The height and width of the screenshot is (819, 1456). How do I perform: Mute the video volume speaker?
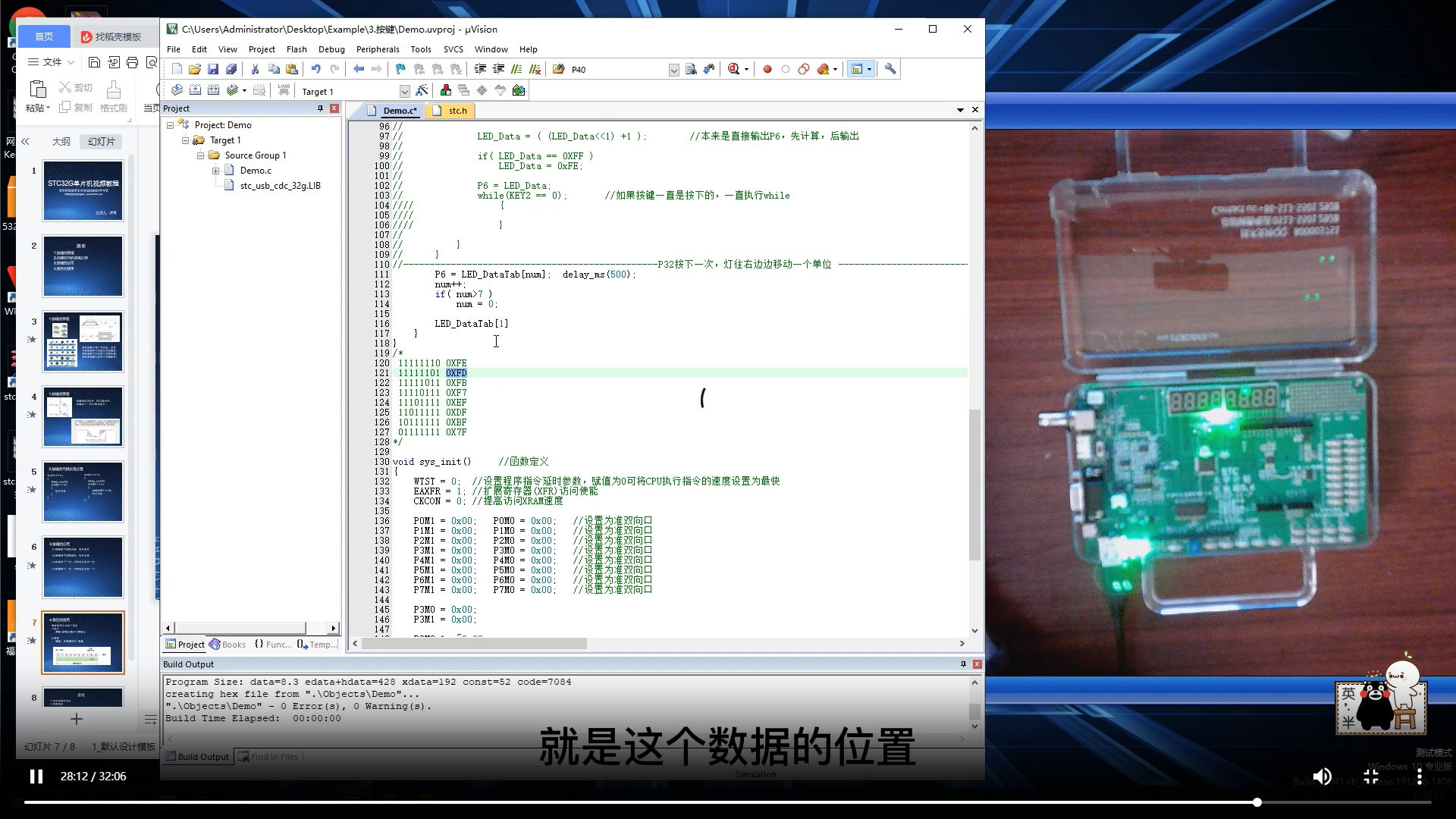1322,777
